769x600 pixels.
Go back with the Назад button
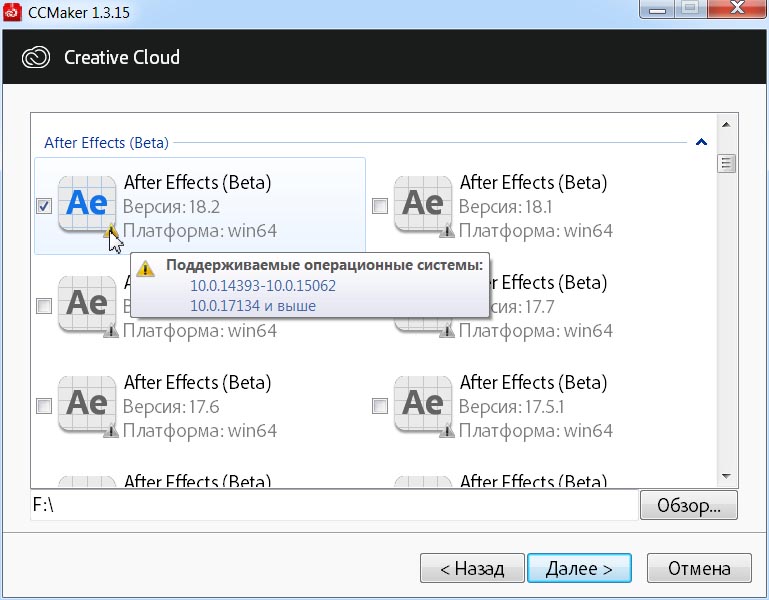click(x=472, y=568)
